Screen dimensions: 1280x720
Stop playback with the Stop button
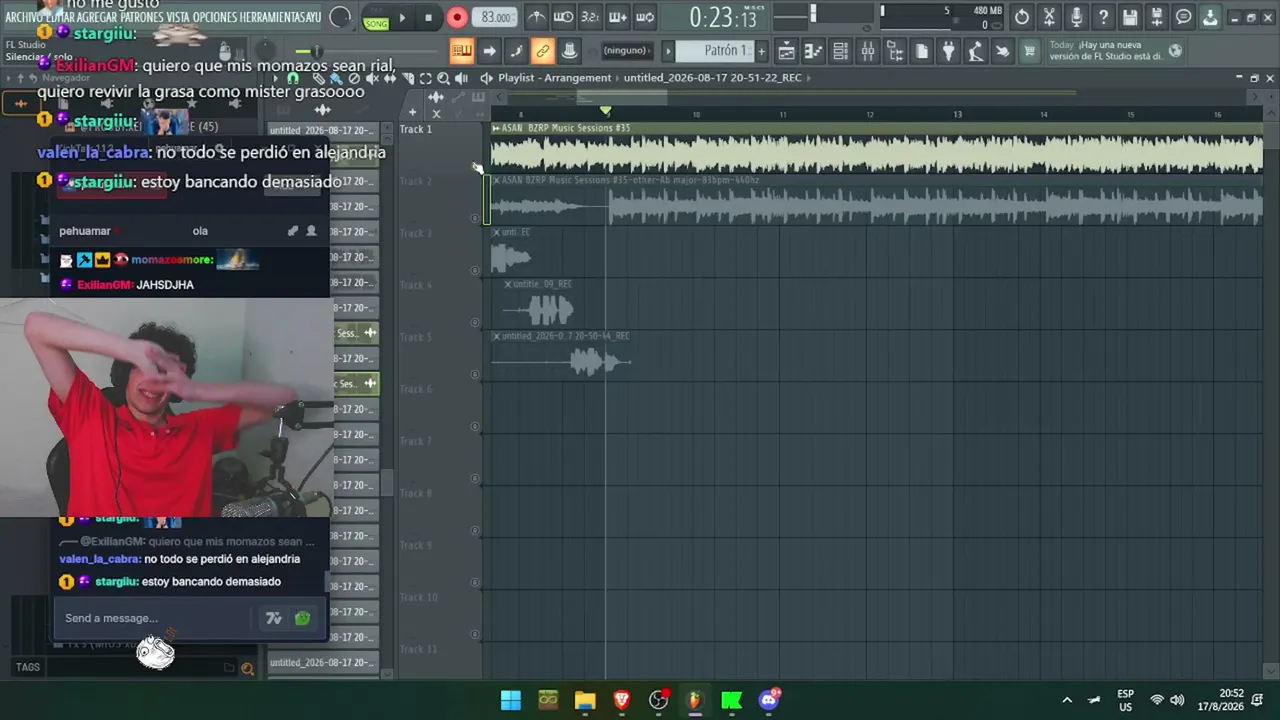coord(428,17)
